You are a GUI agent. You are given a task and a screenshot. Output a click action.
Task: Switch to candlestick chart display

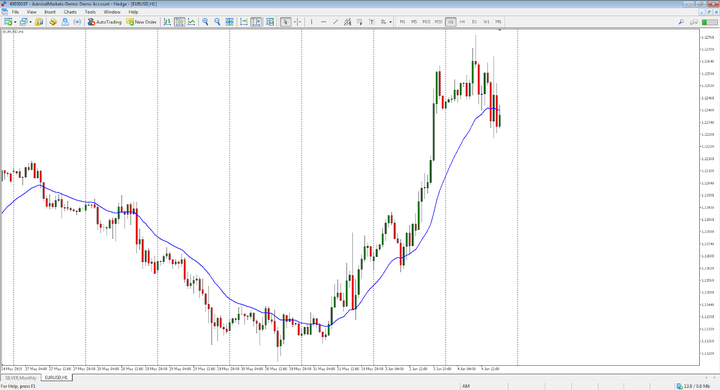[x=180, y=22]
